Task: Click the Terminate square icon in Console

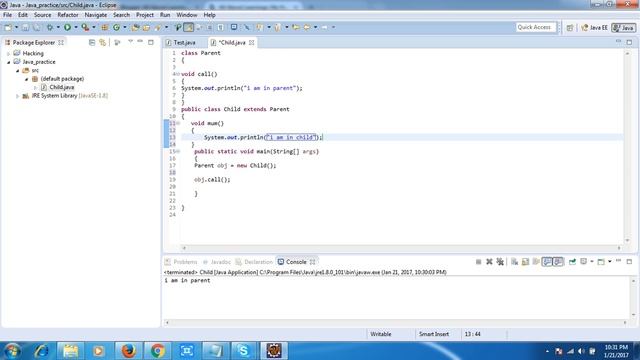Action: [478, 262]
